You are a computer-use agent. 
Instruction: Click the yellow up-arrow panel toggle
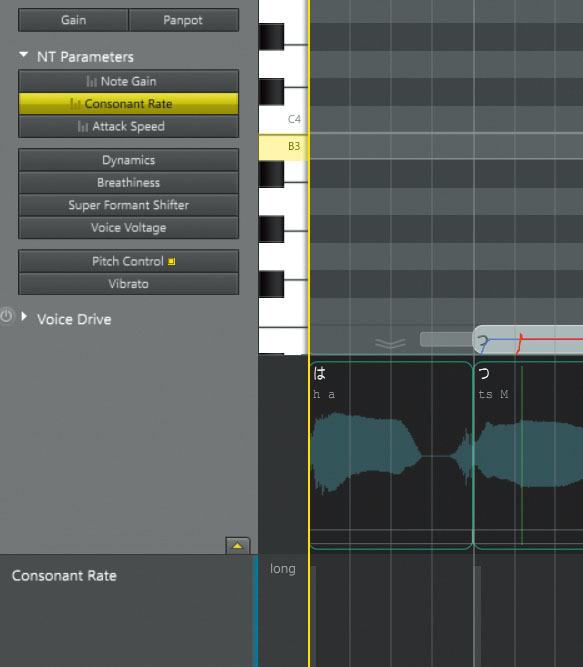point(237,546)
